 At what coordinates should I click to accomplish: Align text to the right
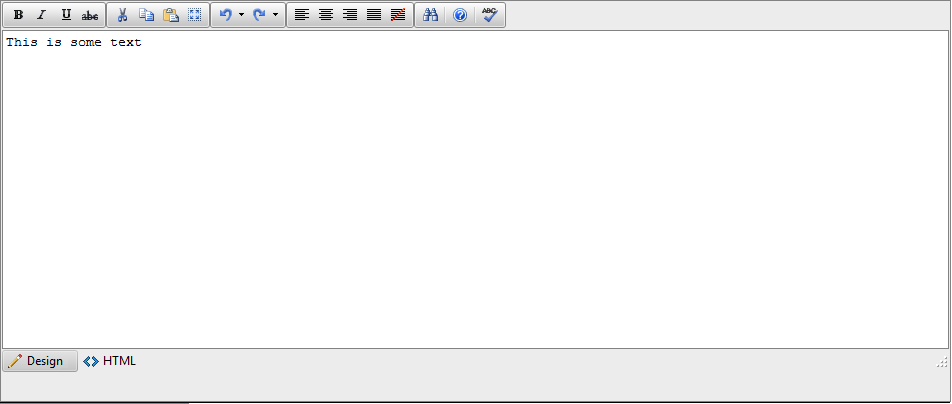coord(350,15)
